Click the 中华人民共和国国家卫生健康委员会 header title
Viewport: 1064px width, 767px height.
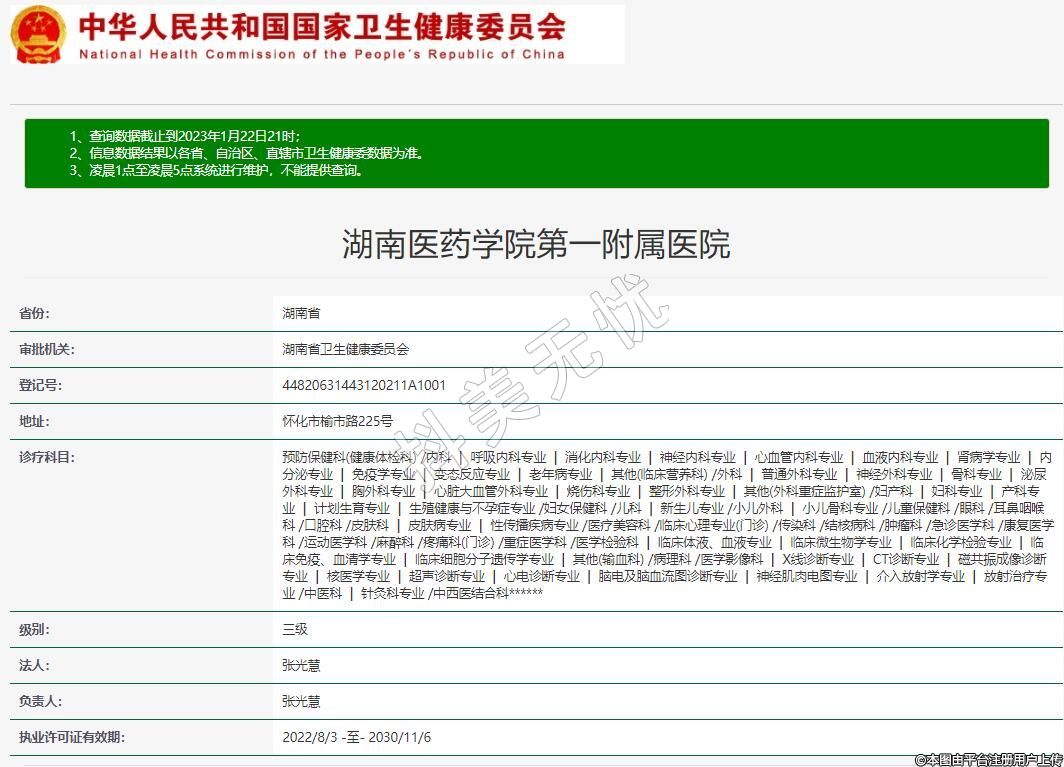[x=321, y=25]
